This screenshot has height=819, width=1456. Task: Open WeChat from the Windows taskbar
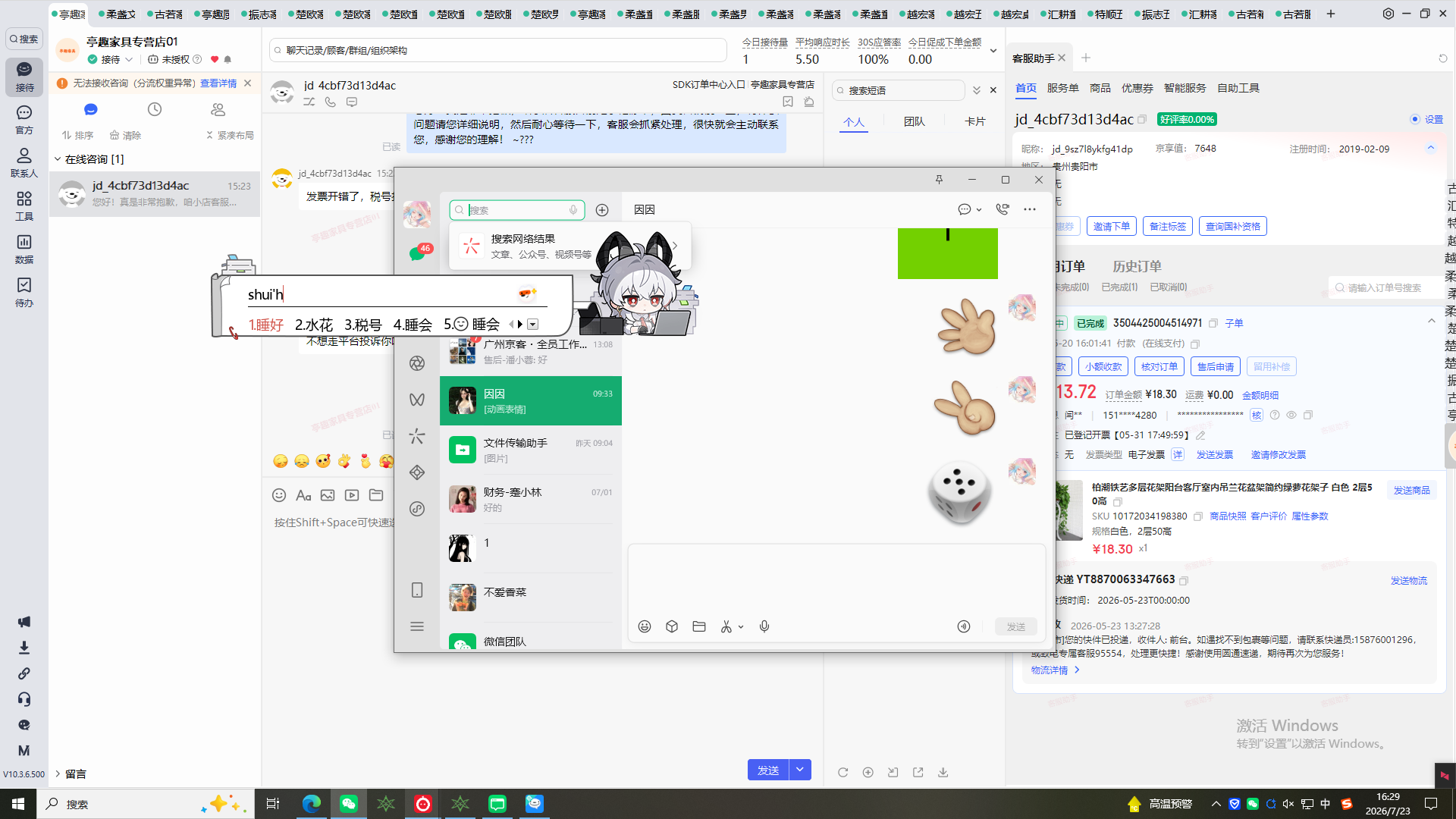(x=349, y=804)
